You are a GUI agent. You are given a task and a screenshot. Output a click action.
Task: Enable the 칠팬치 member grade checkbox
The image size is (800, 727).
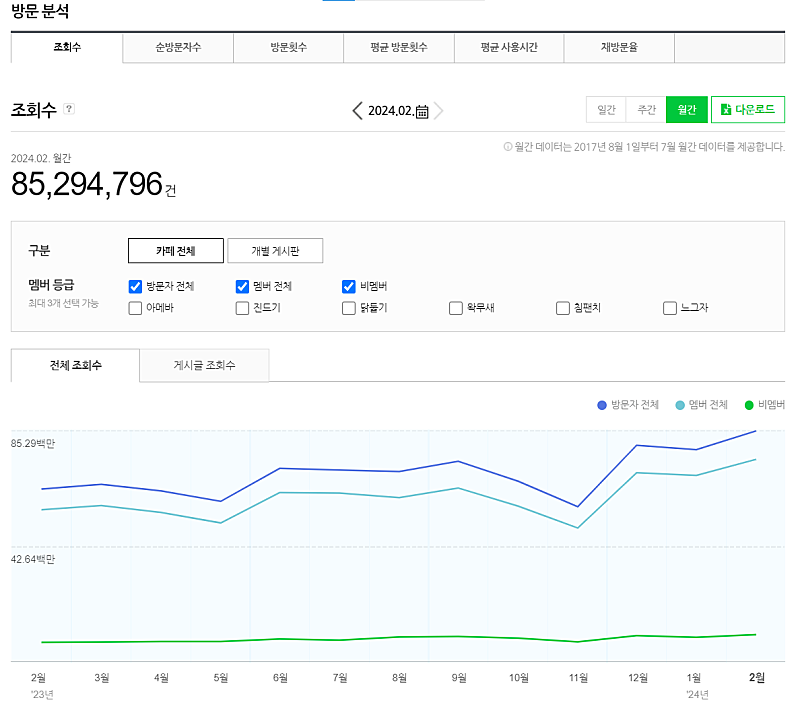pyautogui.click(x=563, y=308)
